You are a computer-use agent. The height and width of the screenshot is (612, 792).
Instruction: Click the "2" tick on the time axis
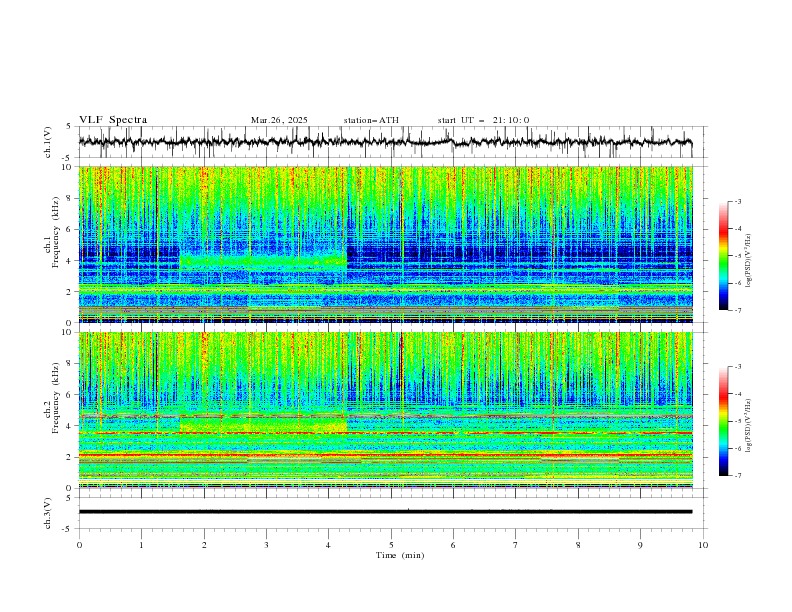[204, 545]
